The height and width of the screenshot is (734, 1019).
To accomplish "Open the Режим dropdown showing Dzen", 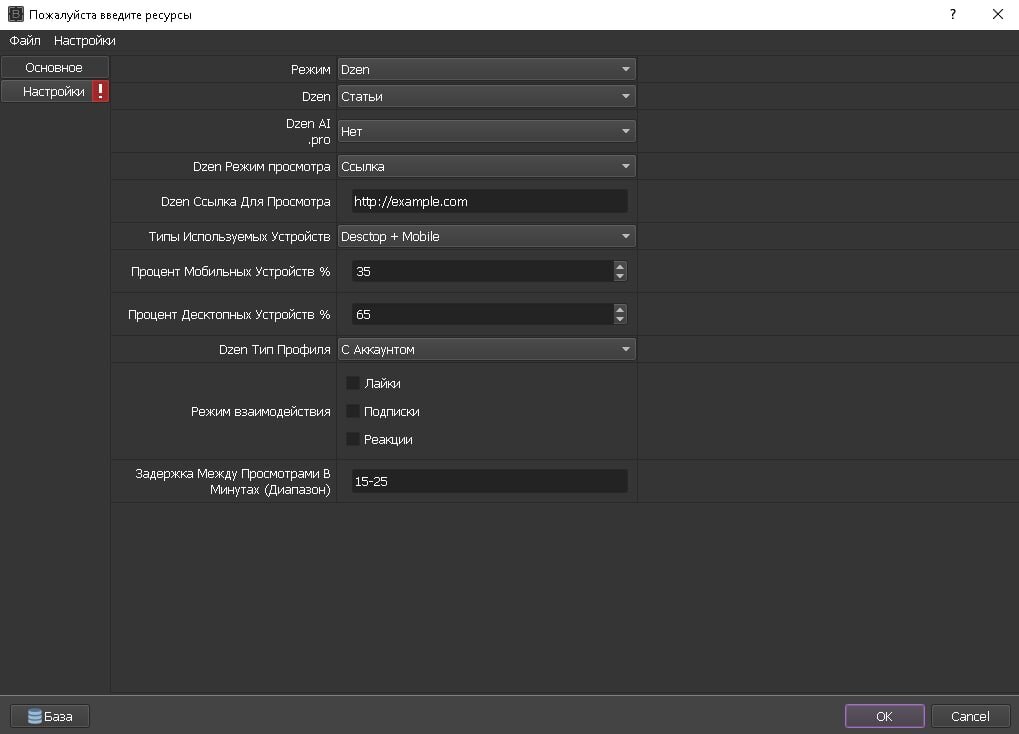I will pos(487,69).
